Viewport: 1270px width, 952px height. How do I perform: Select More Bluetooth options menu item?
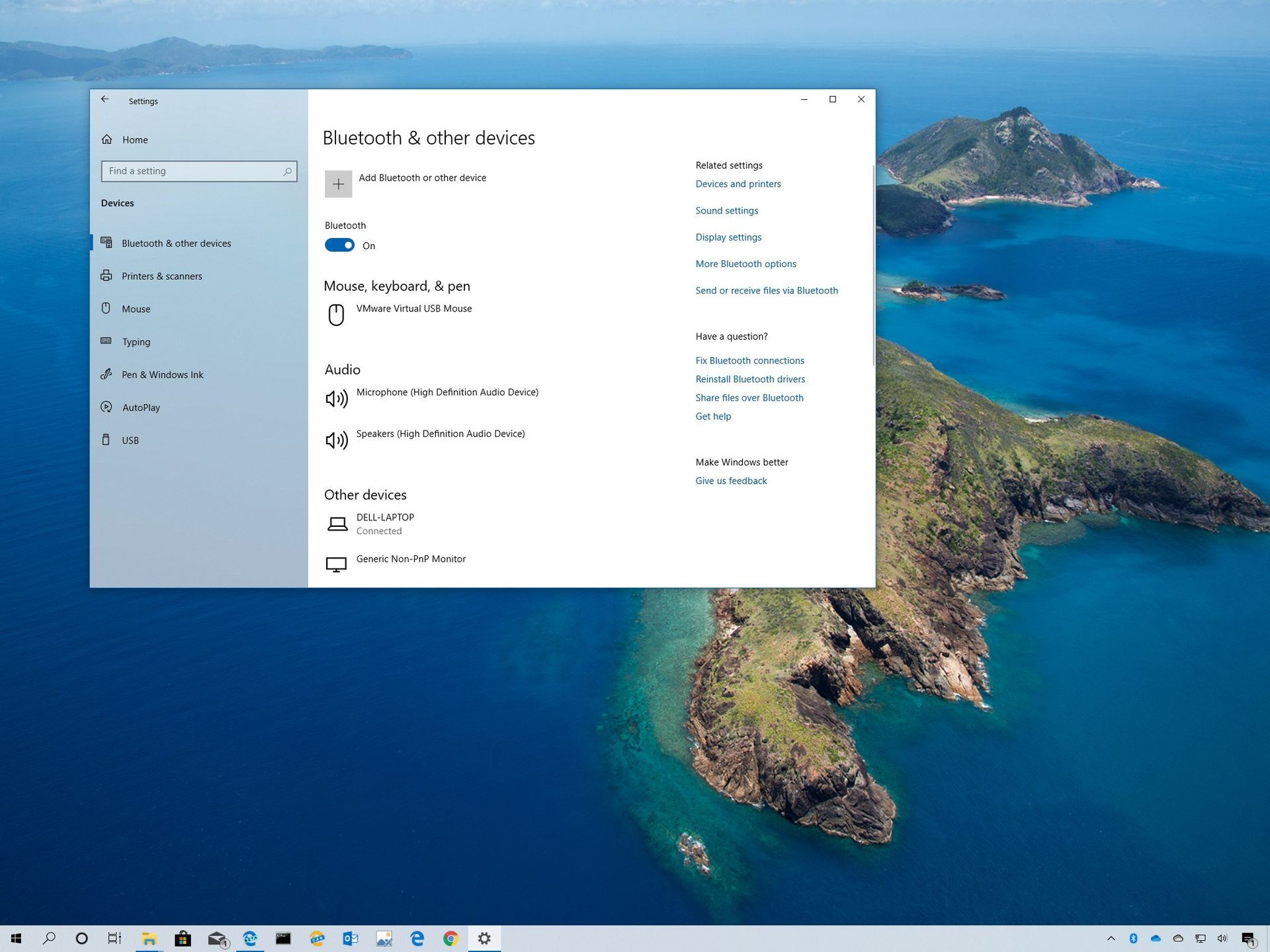(x=746, y=263)
